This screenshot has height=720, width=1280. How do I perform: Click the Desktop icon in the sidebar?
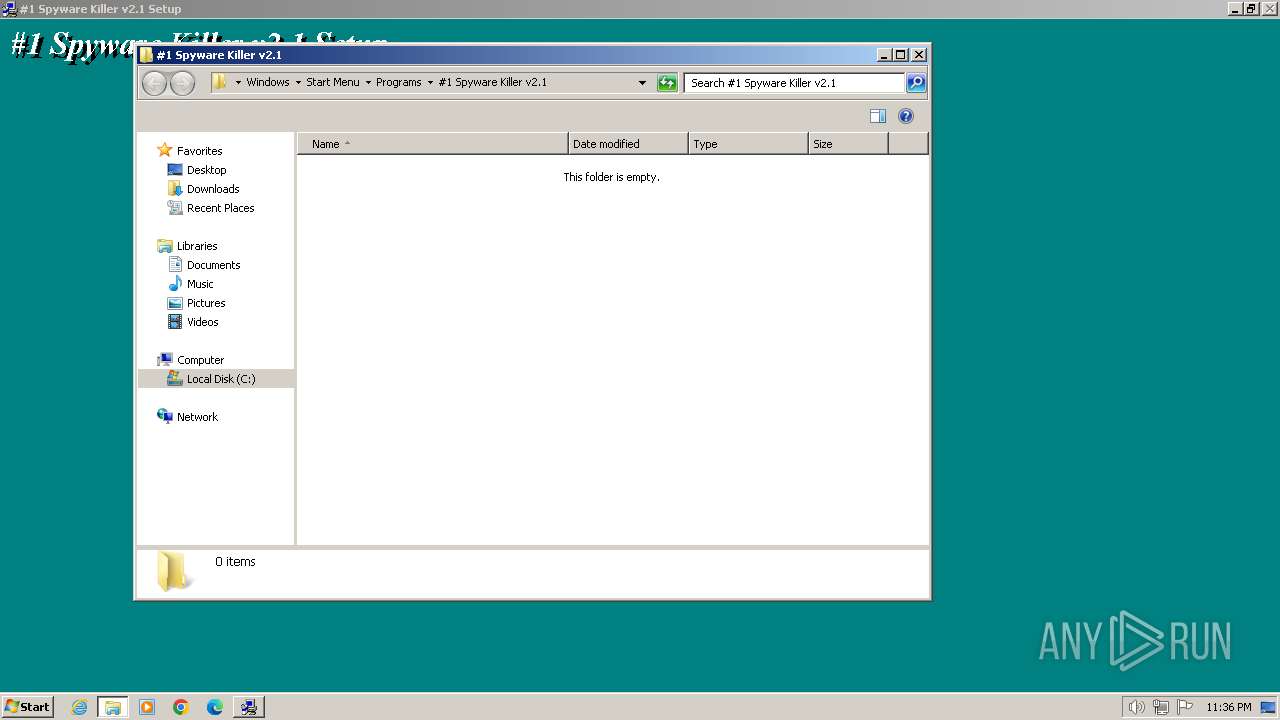click(x=175, y=170)
